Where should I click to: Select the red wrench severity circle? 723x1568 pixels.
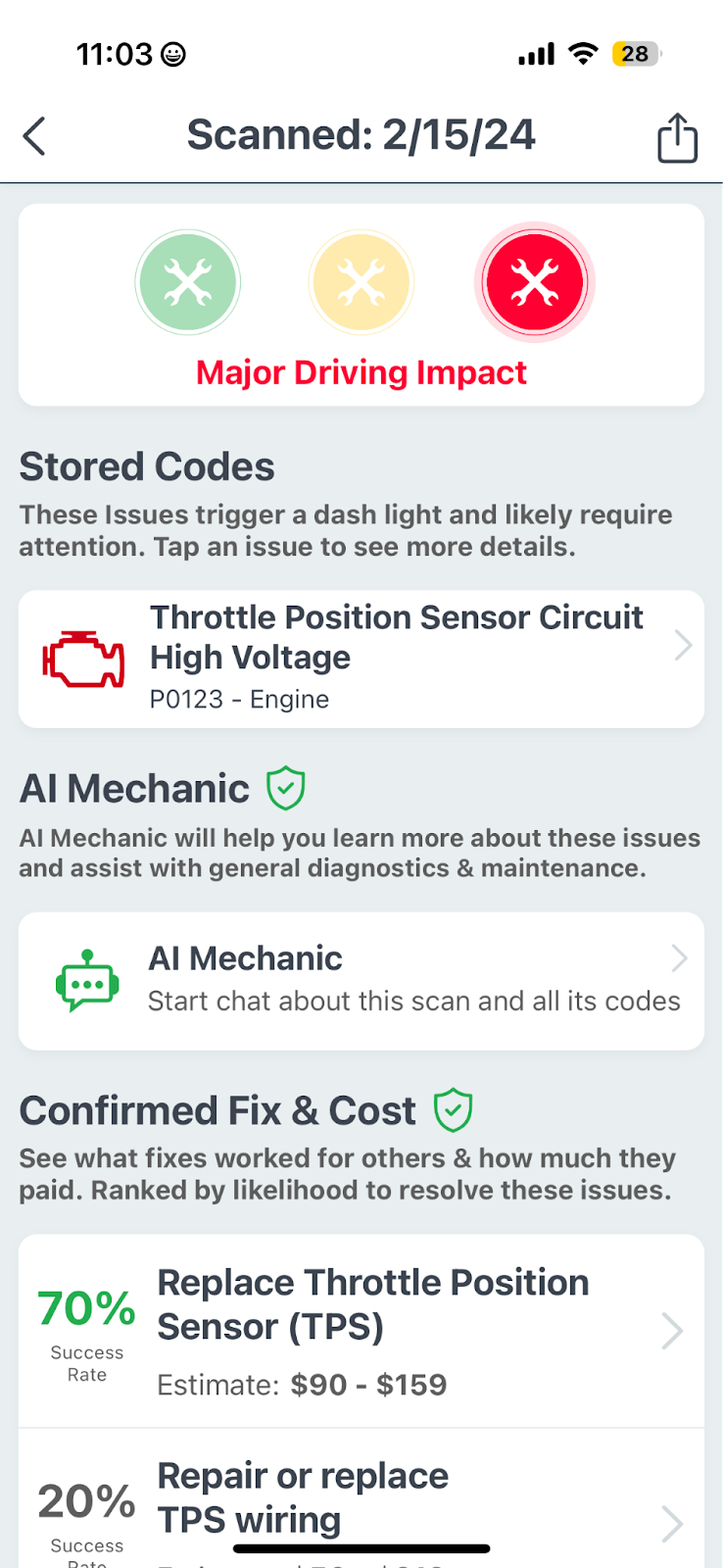coord(535,283)
